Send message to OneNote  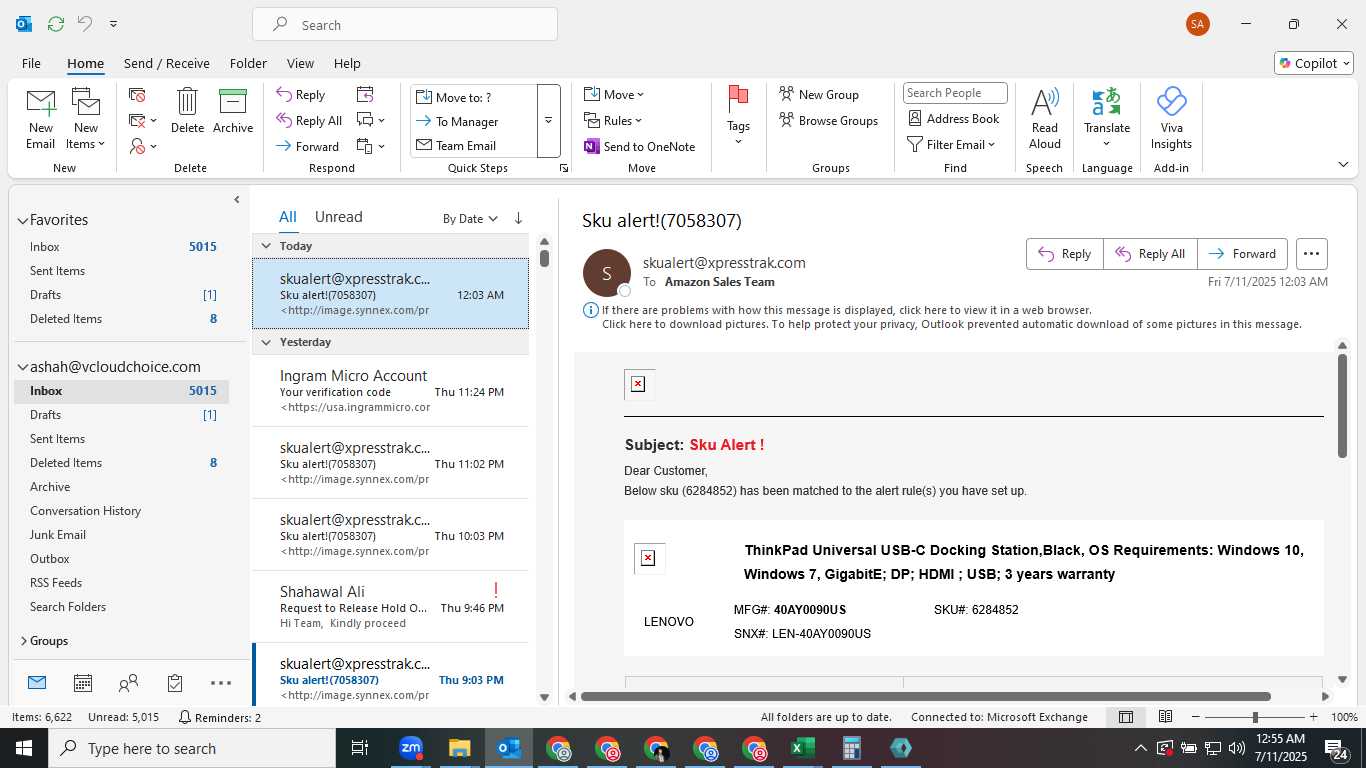point(640,146)
